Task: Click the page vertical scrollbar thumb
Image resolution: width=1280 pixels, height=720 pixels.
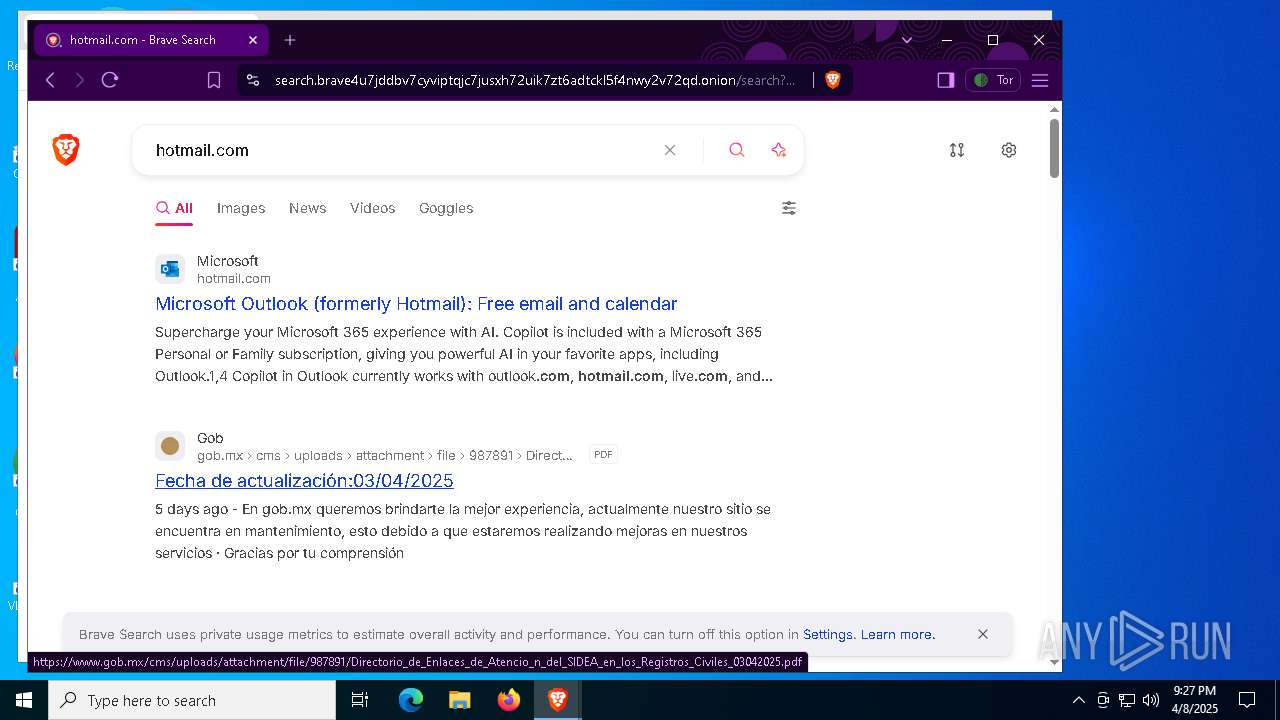Action: tap(1054, 148)
